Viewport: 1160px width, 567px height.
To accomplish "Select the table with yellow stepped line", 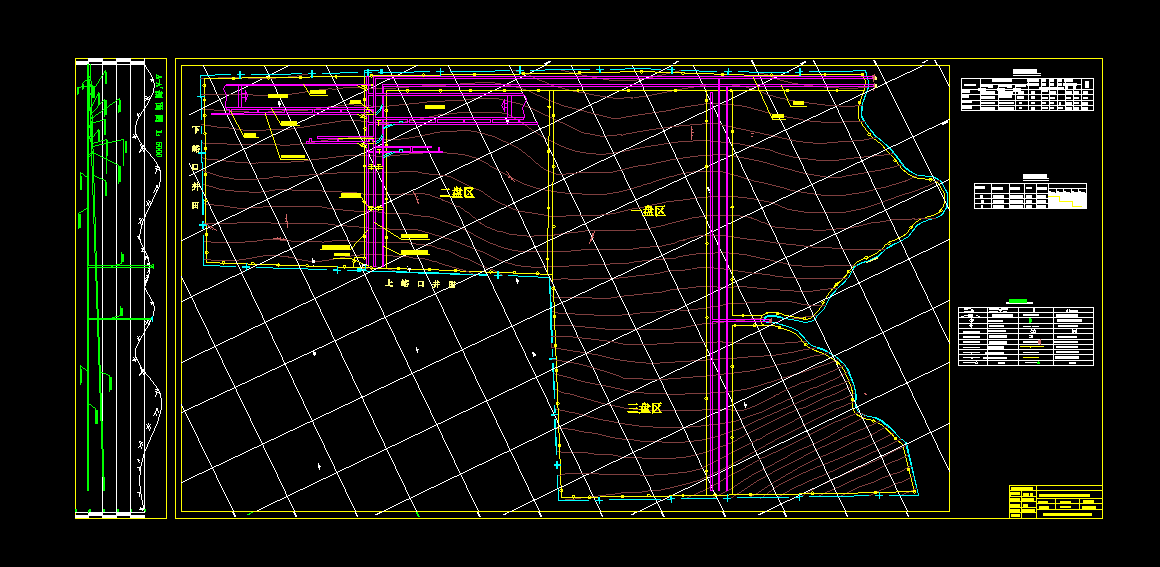I will [1031, 196].
